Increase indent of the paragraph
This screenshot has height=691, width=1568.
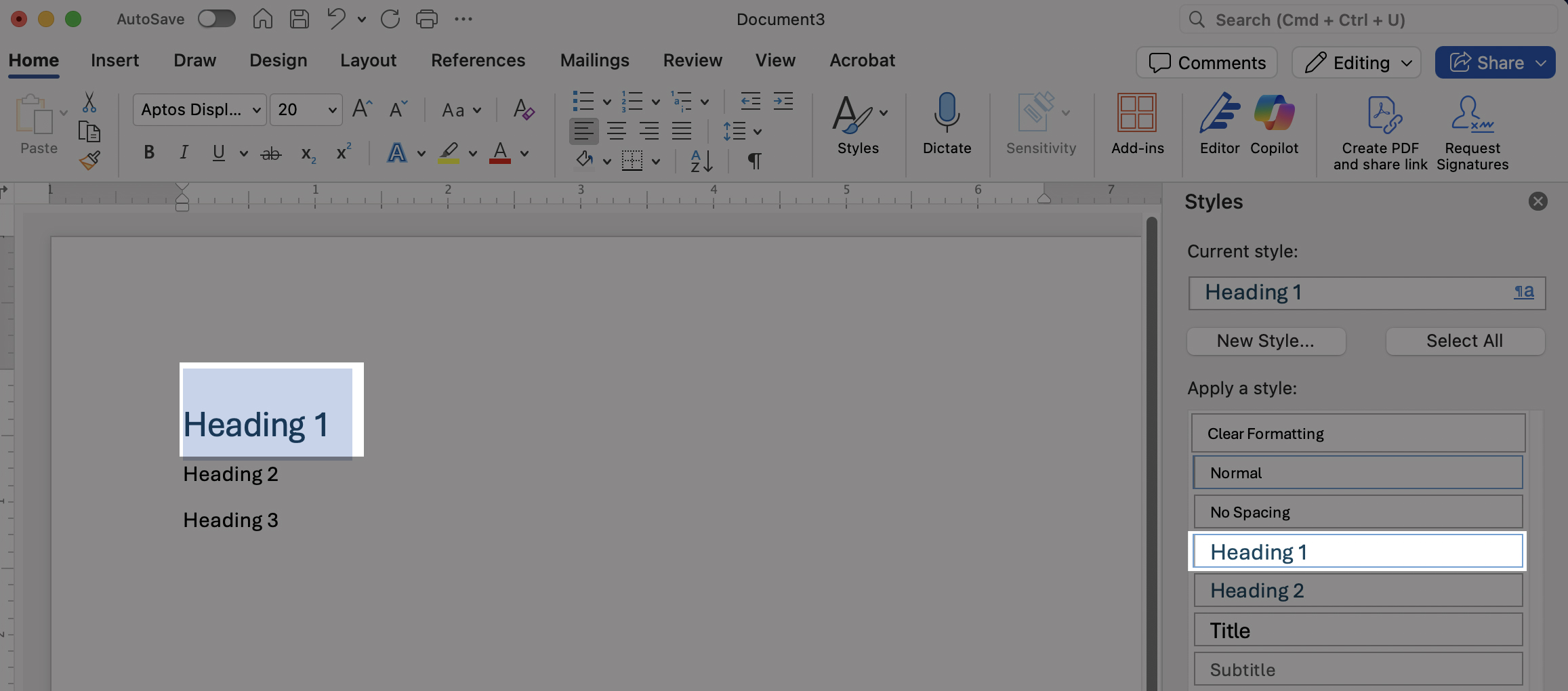pyautogui.click(x=783, y=102)
